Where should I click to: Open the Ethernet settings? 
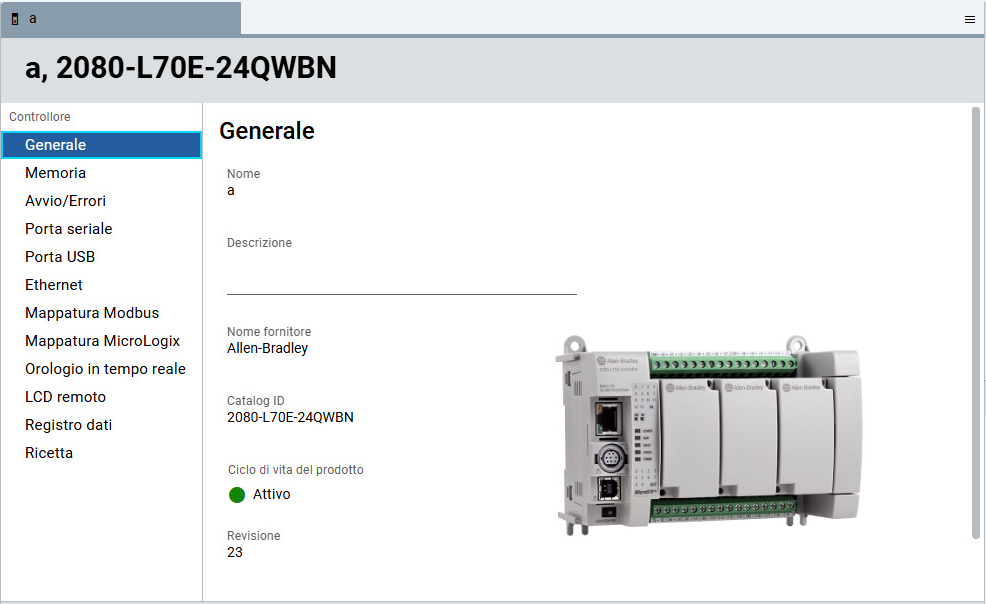tap(54, 285)
